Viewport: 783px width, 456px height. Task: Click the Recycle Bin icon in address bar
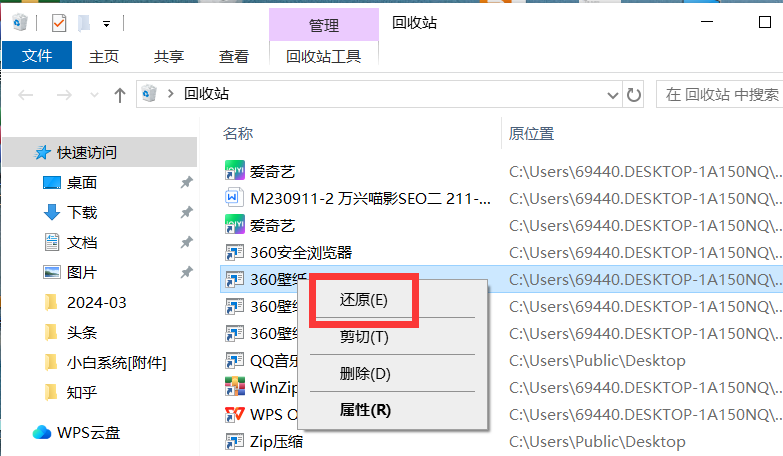click(x=149, y=93)
